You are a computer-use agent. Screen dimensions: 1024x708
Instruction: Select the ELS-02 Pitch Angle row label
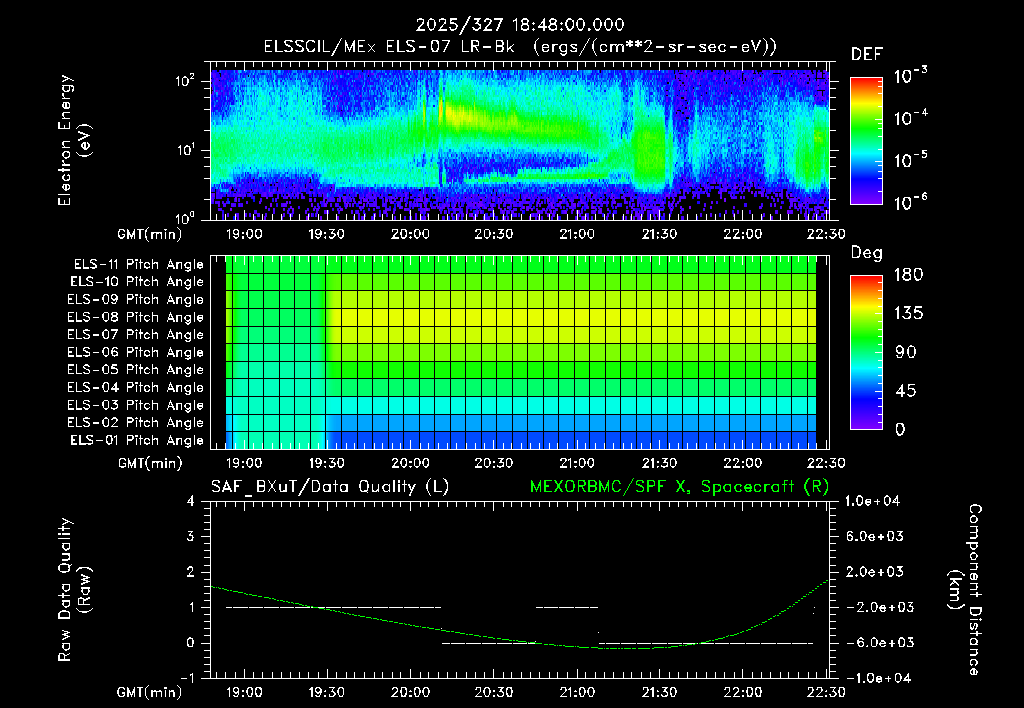(x=135, y=423)
